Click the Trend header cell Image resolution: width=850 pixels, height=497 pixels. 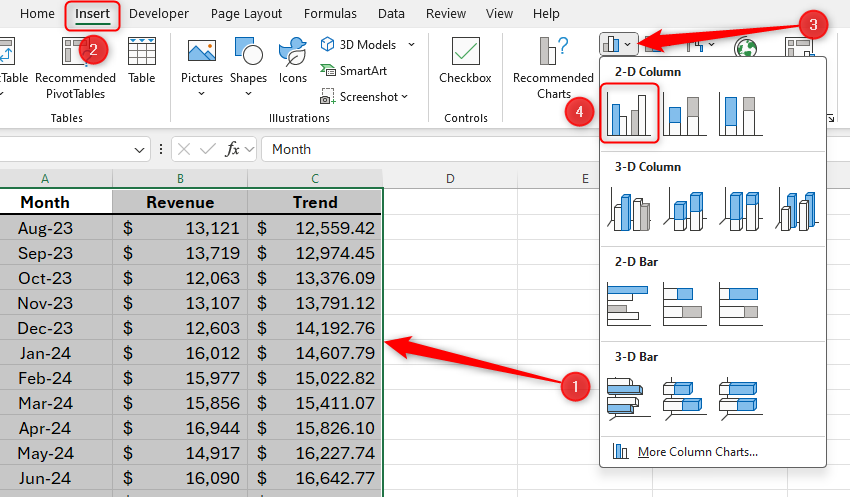tap(315, 202)
